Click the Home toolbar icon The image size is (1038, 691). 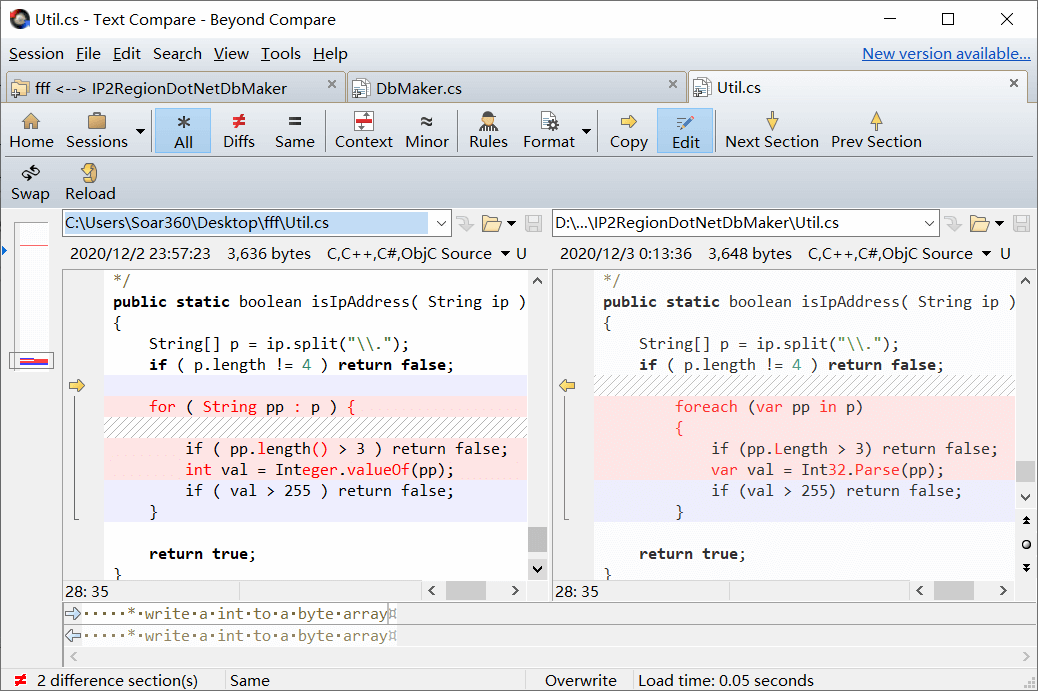click(31, 130)
